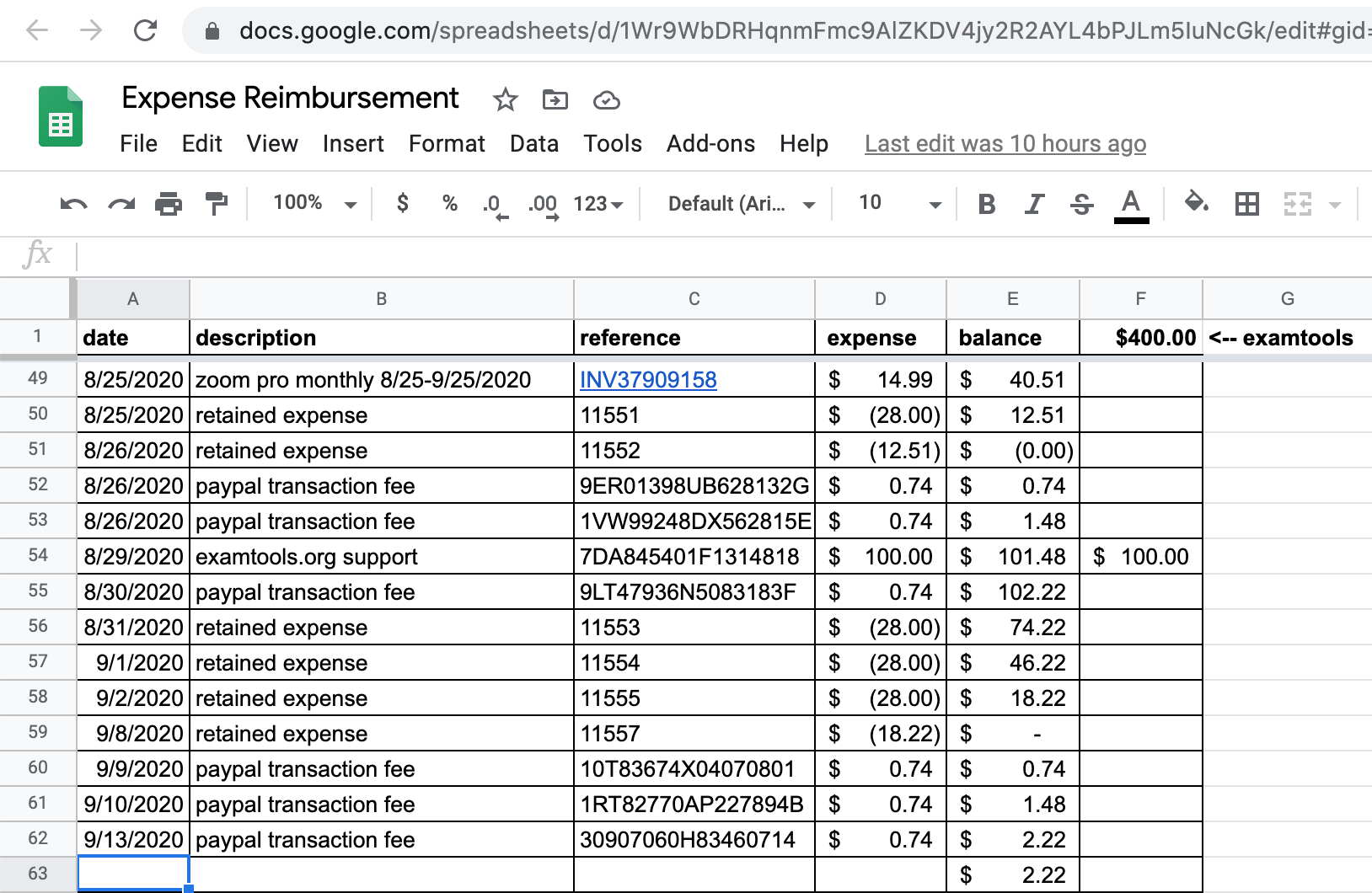This screenshot has height=893, width=1372.
Task: Star the Expense Reimbursement spreadsheet
Action: [x=506, y=99]
